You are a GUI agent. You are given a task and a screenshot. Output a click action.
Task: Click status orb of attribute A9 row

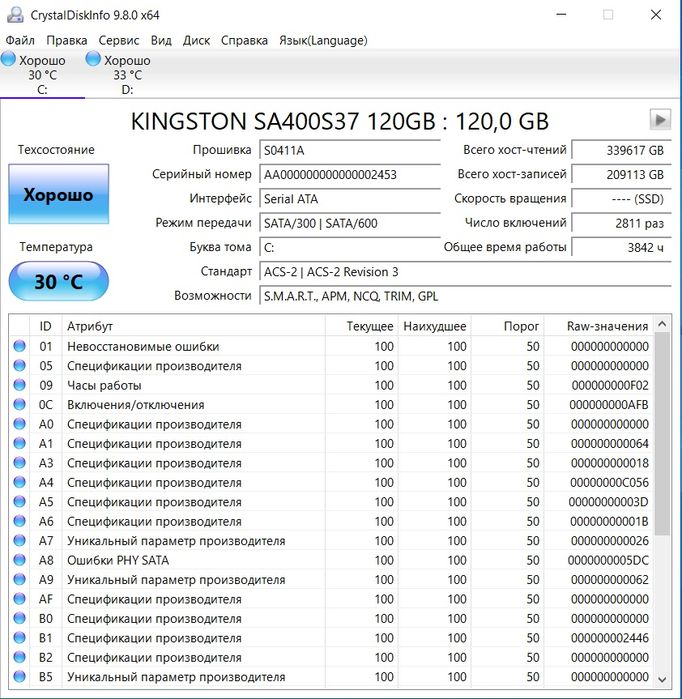pyautogui.click(x=20, y=579)
